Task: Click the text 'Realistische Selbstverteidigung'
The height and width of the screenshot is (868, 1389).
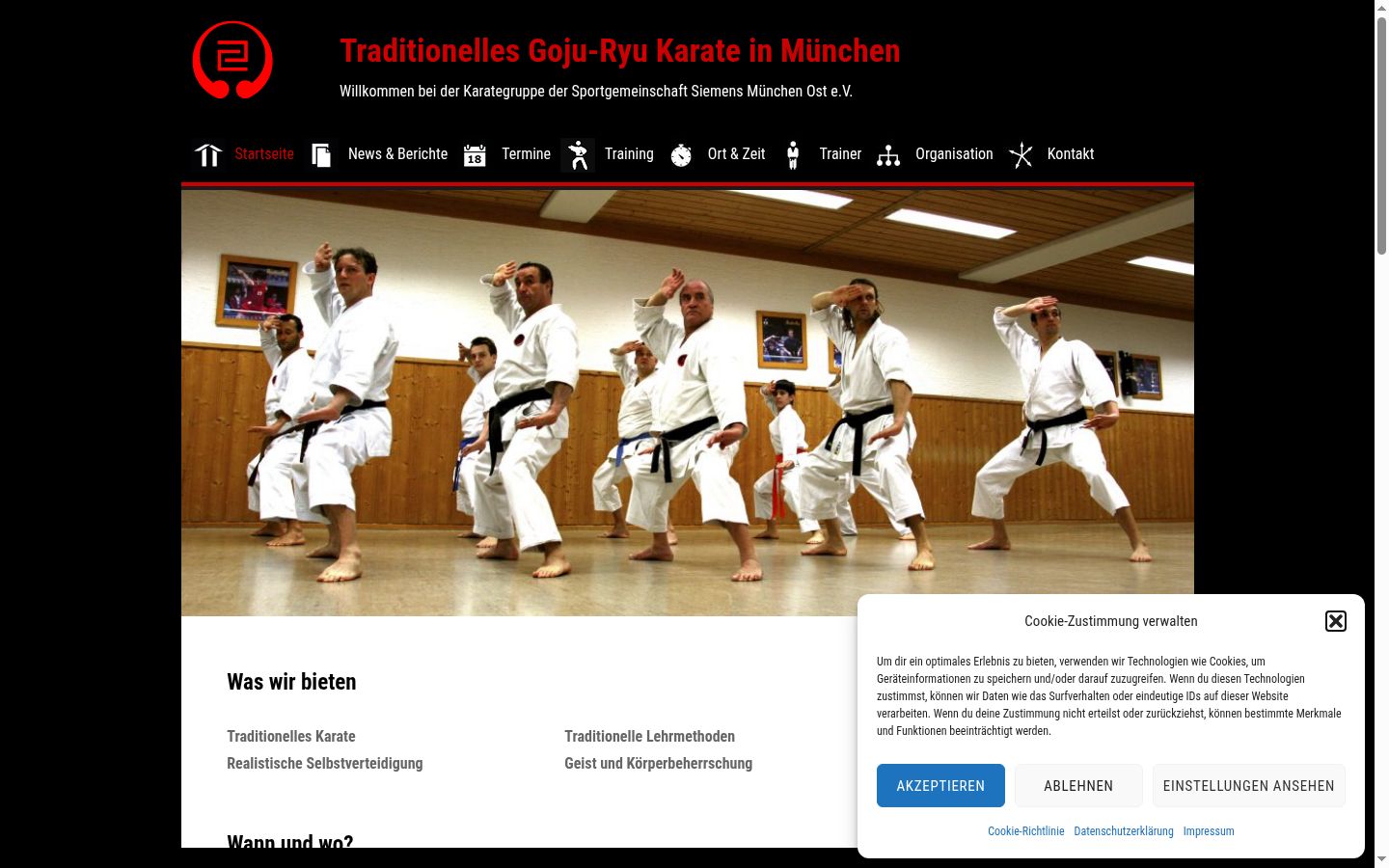Action: 325,764
